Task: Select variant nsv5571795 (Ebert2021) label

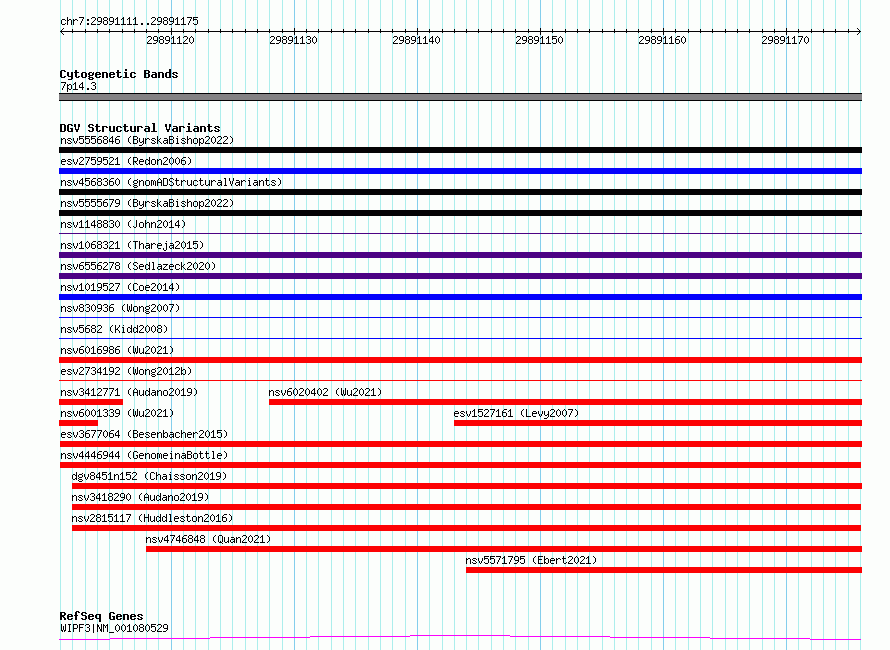Action: coord(531,560)
